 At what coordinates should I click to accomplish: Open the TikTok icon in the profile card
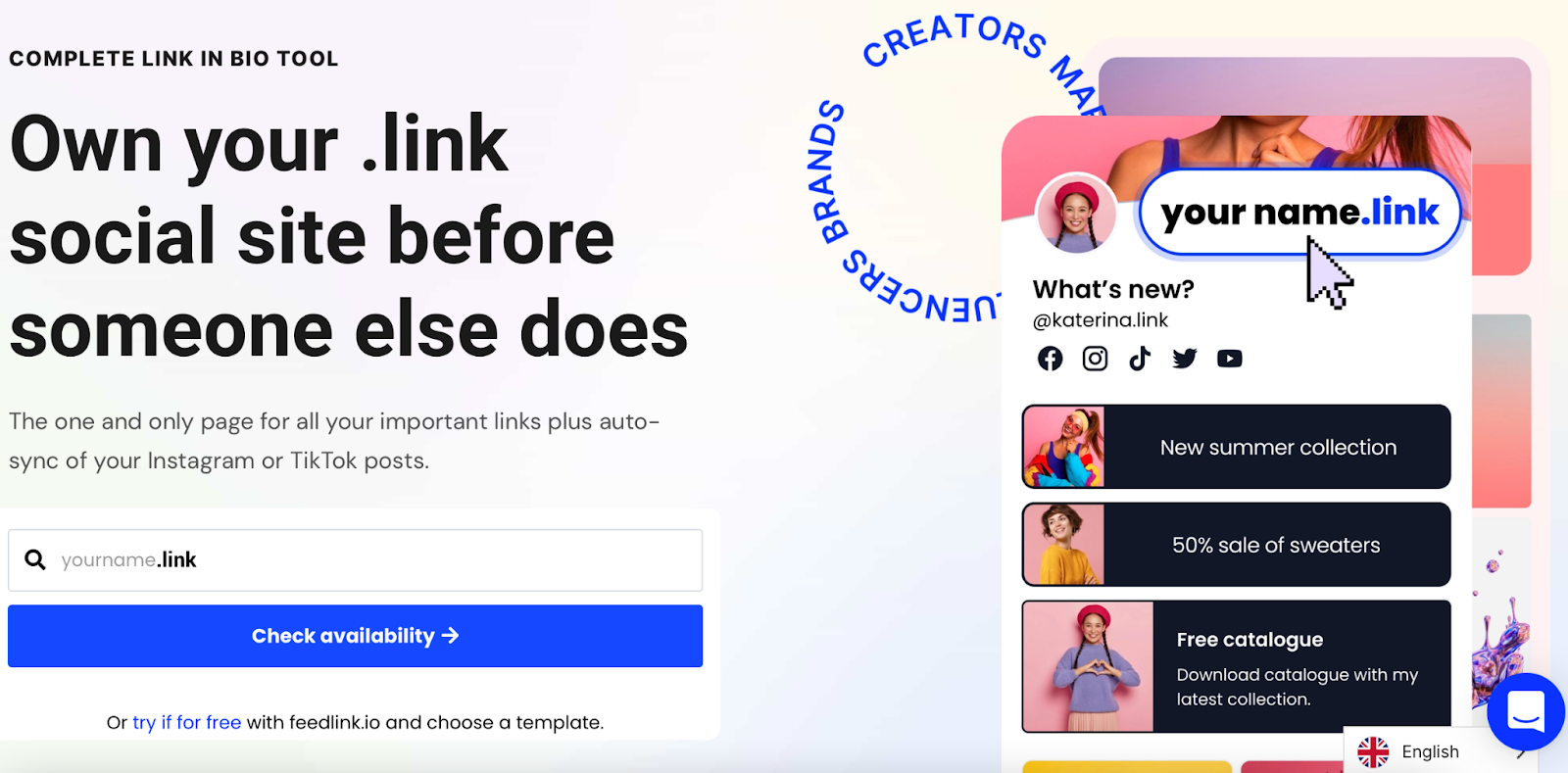point(1139,359)
